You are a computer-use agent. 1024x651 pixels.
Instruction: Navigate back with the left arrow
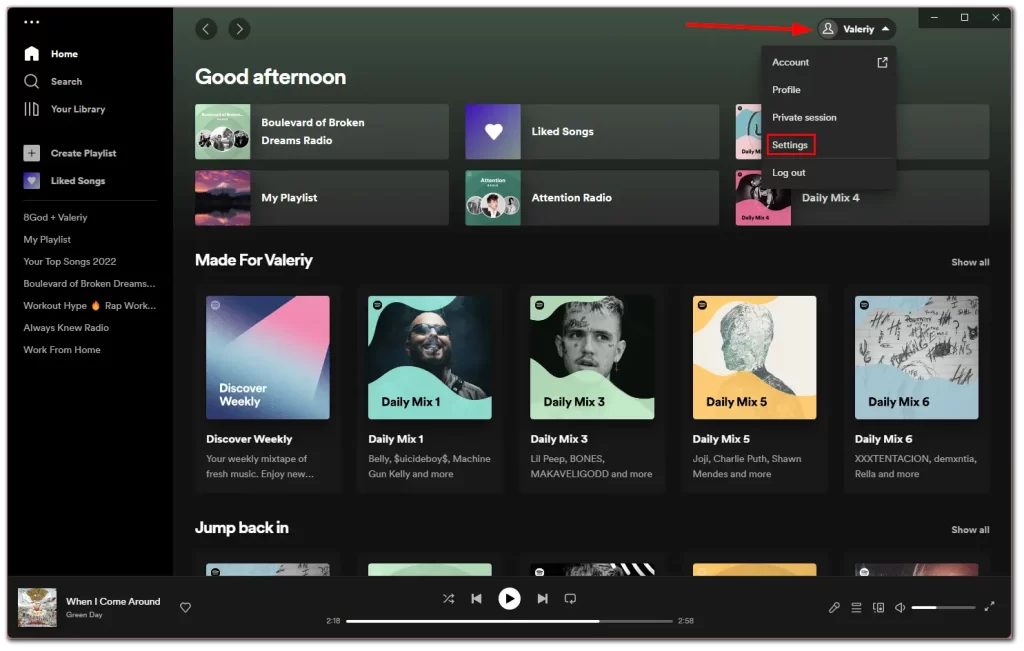point(206,29)
